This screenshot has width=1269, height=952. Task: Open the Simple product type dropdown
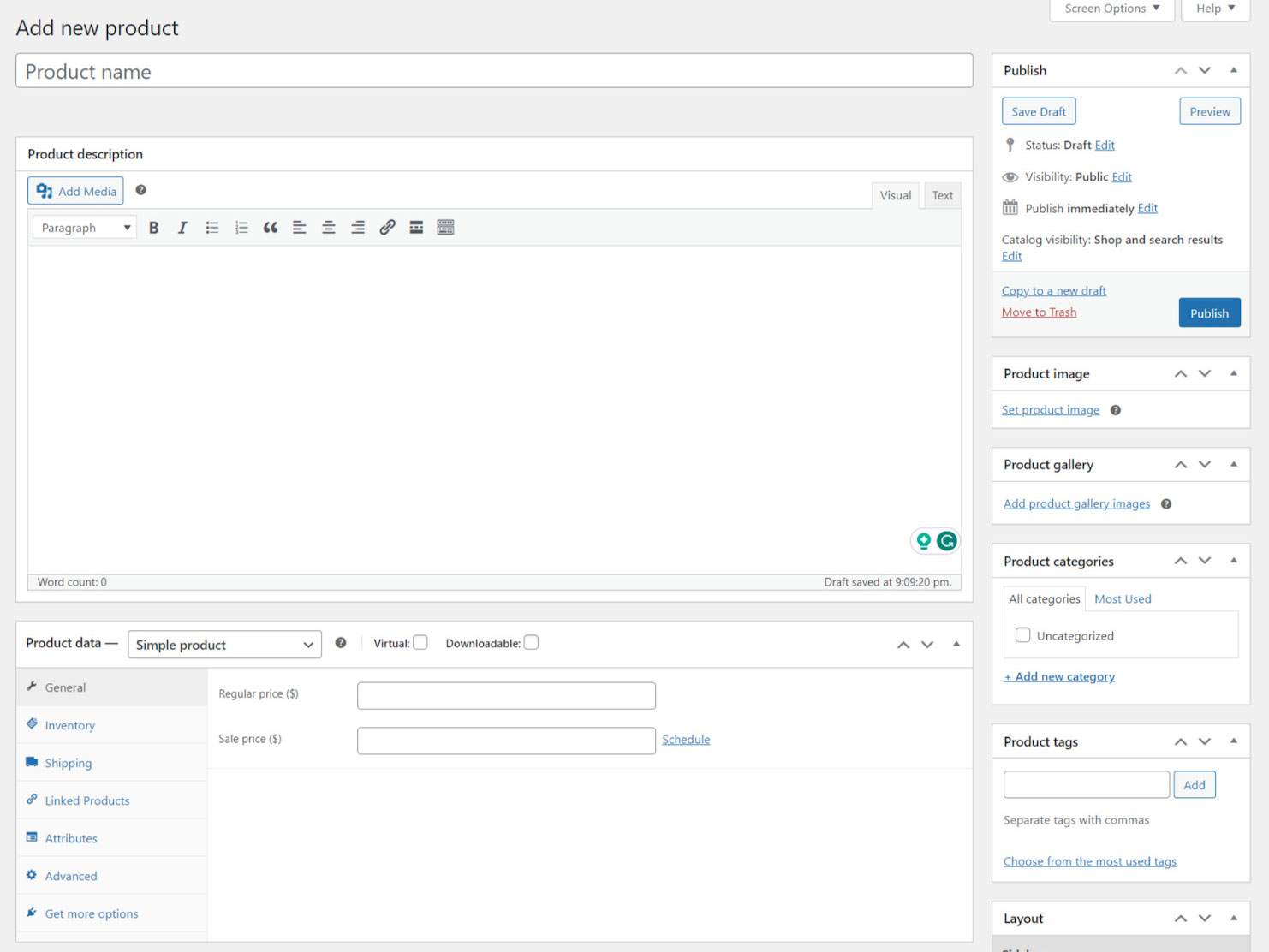click(x=224, y=645)
